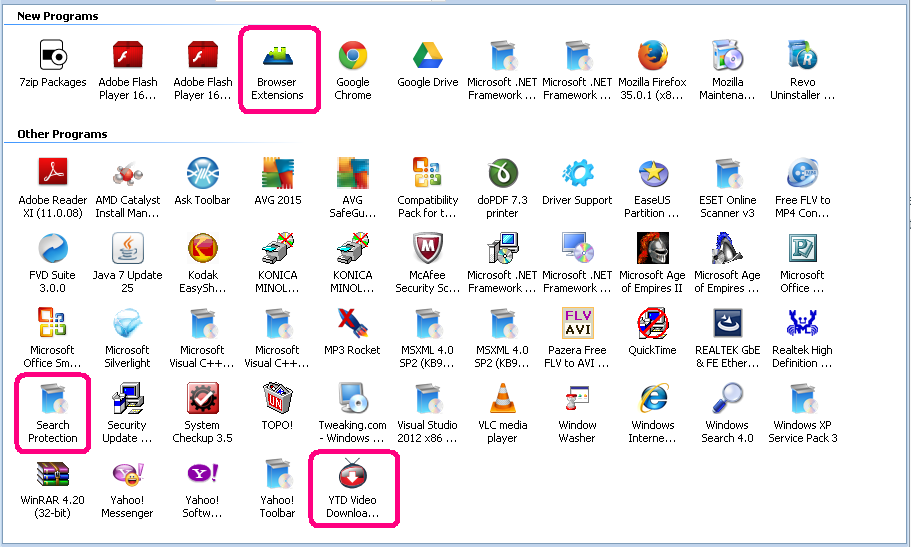
Task: Select Windows XP Service Pack 3
Action: coord(802,398)
